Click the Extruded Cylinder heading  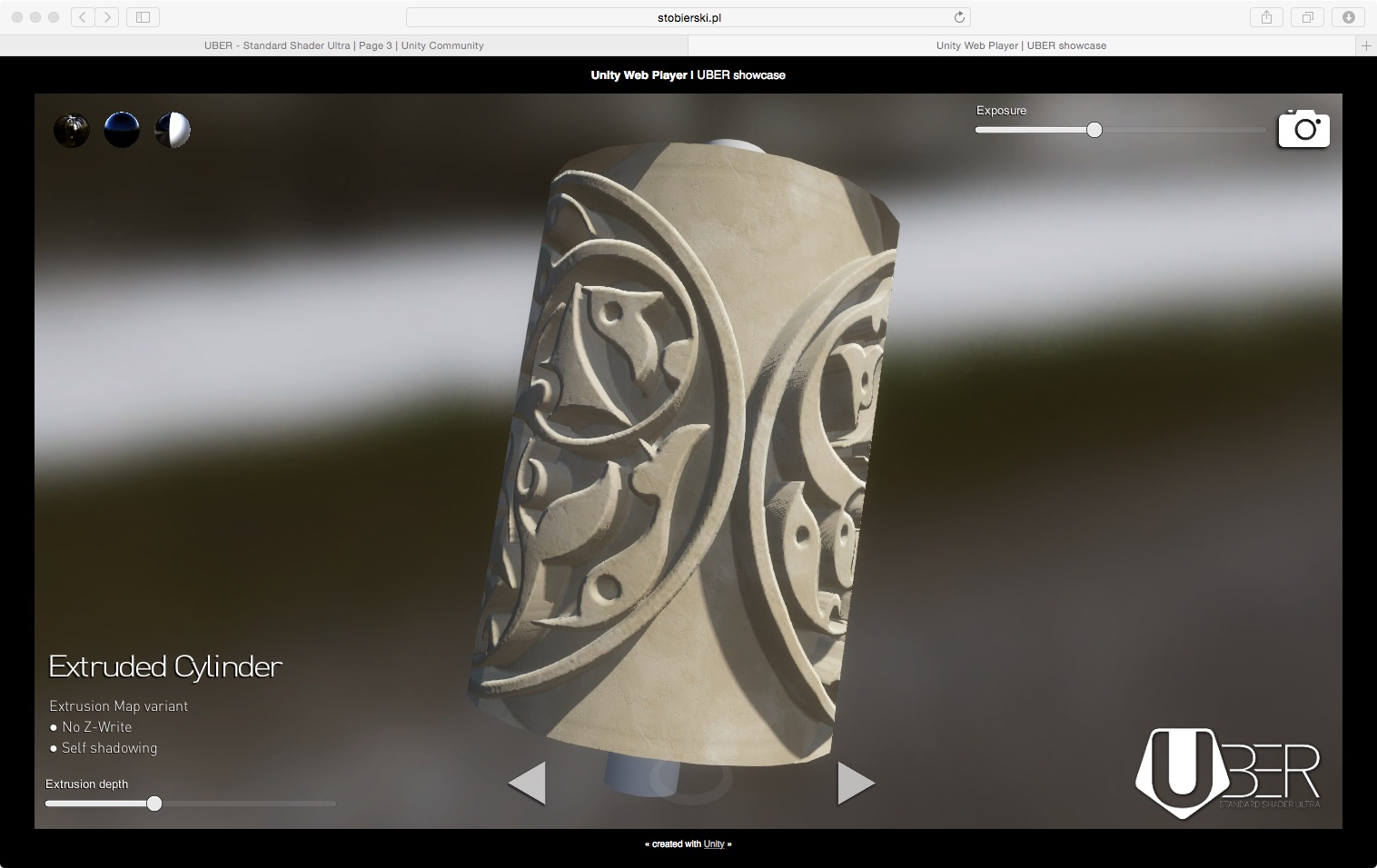click(165, 667)
